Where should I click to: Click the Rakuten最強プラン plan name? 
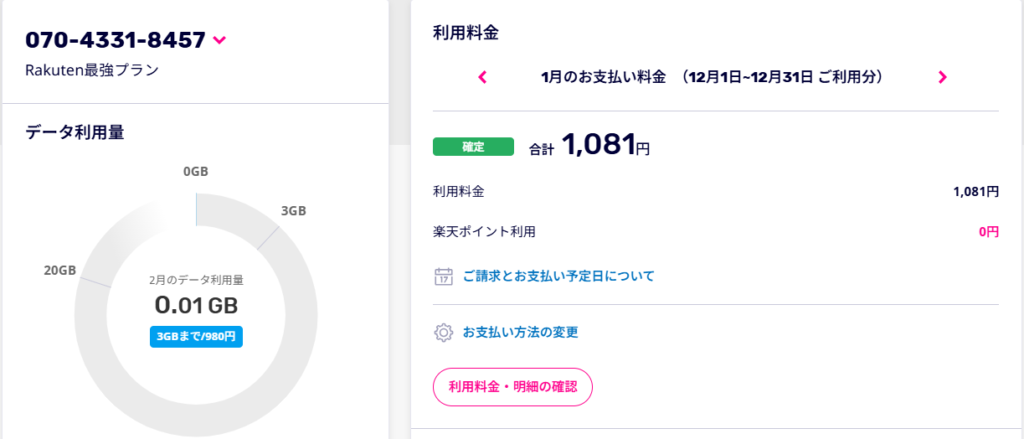pyautogui.click(x=92, y=71)
